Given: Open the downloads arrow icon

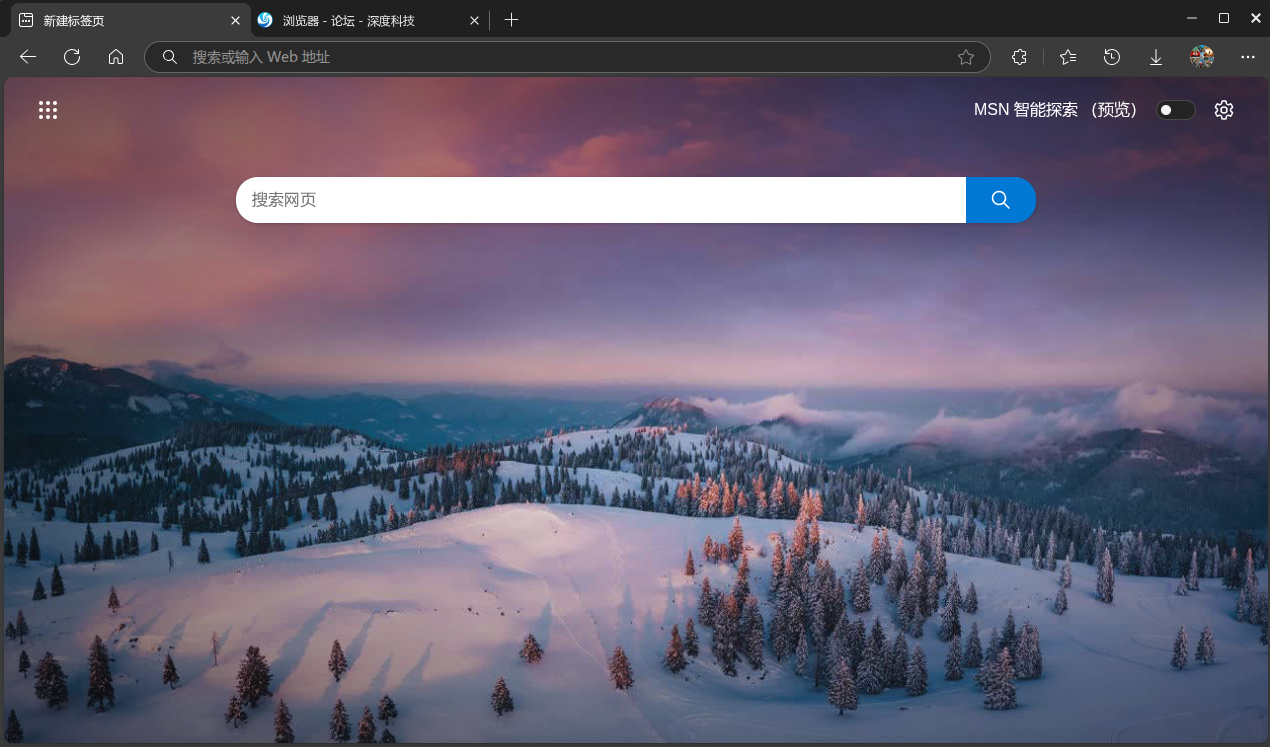Looking at the screenshot, I should 1156,57.
